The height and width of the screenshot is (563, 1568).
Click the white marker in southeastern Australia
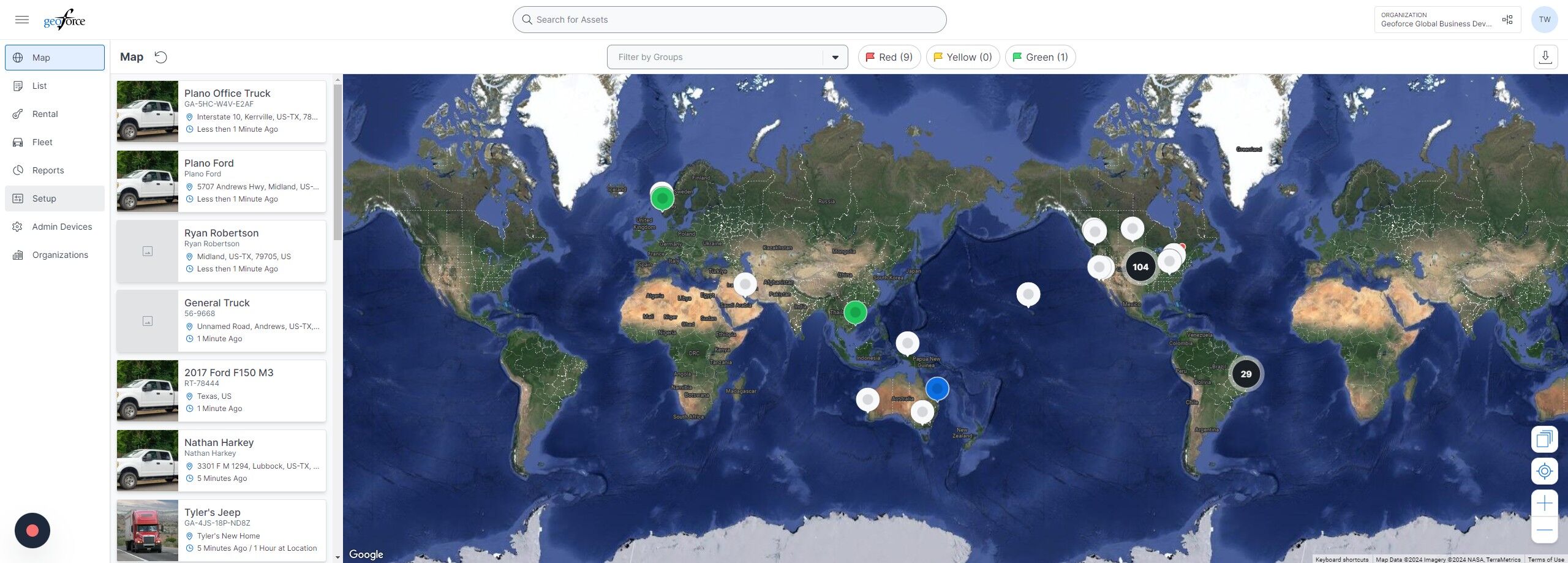[x=922, y=412]
